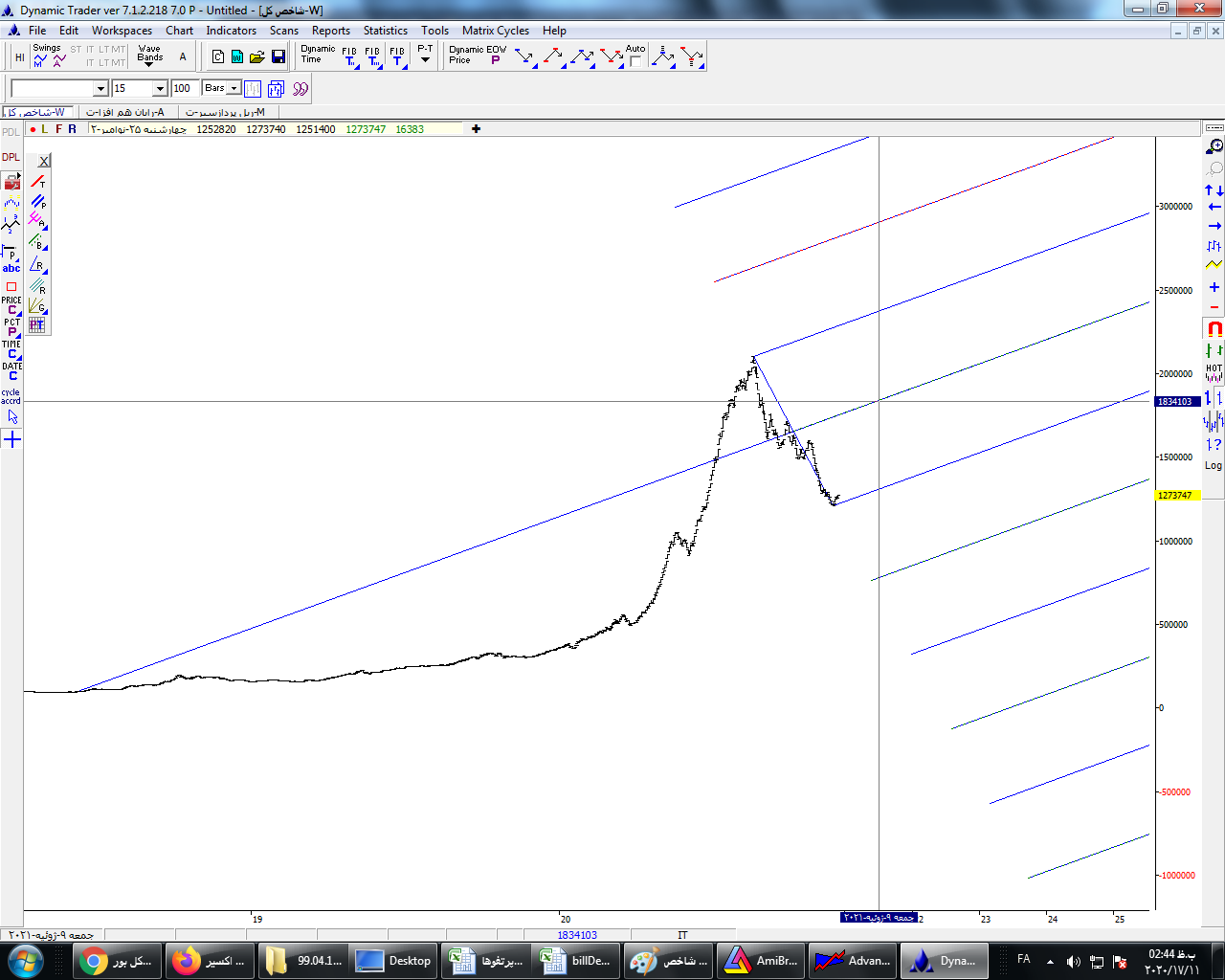
Task: Click the HOT bars icon
Action: [x=1214, y=373]
